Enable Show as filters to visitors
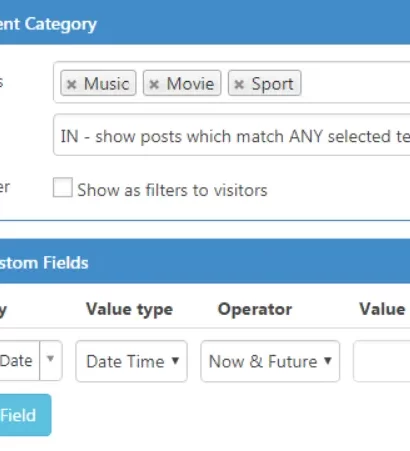 pyautogui.click(x=63, y=187)
